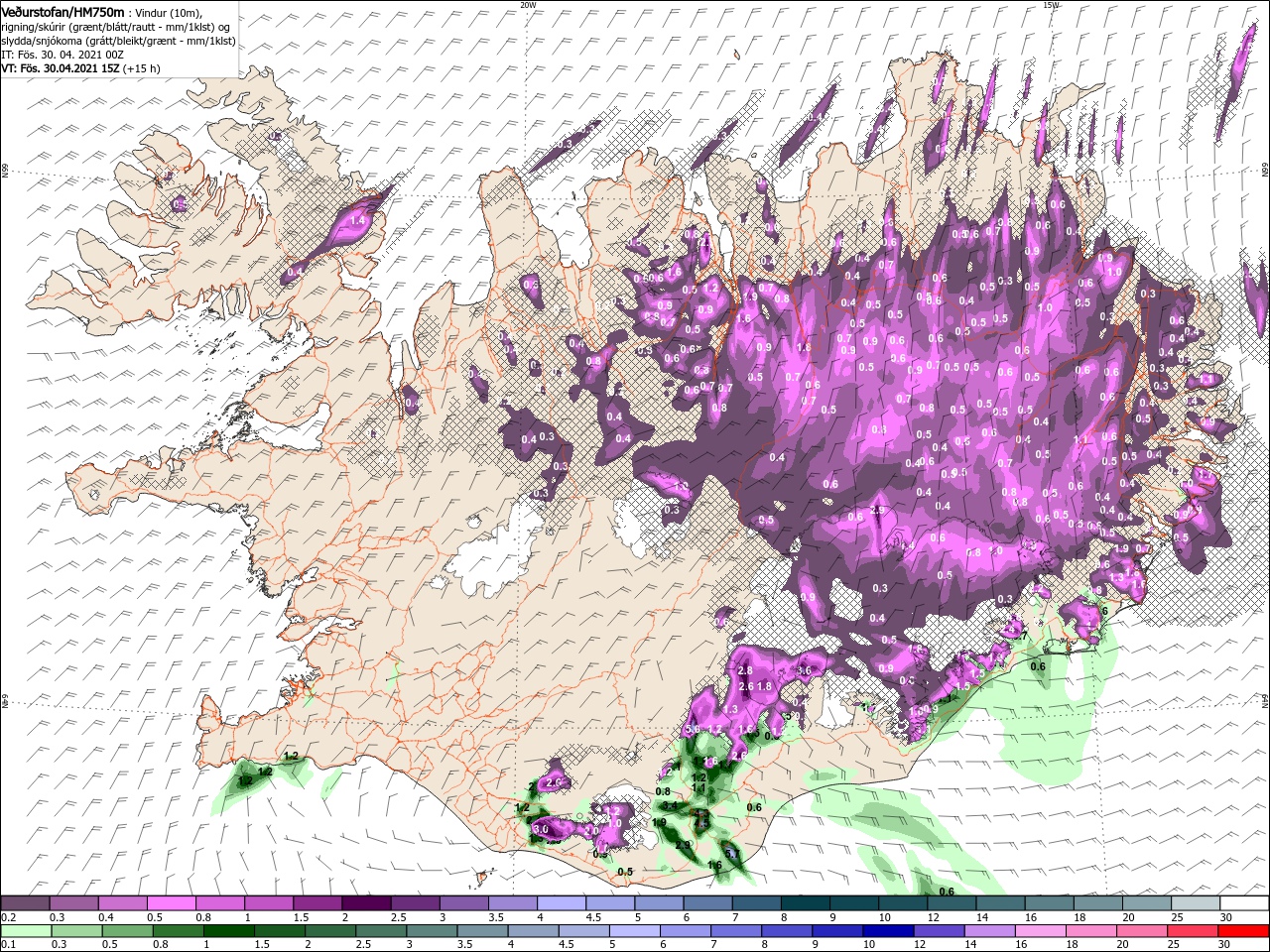Click the '0.6' value in the southeast offshore rain

click(1038, 667)
